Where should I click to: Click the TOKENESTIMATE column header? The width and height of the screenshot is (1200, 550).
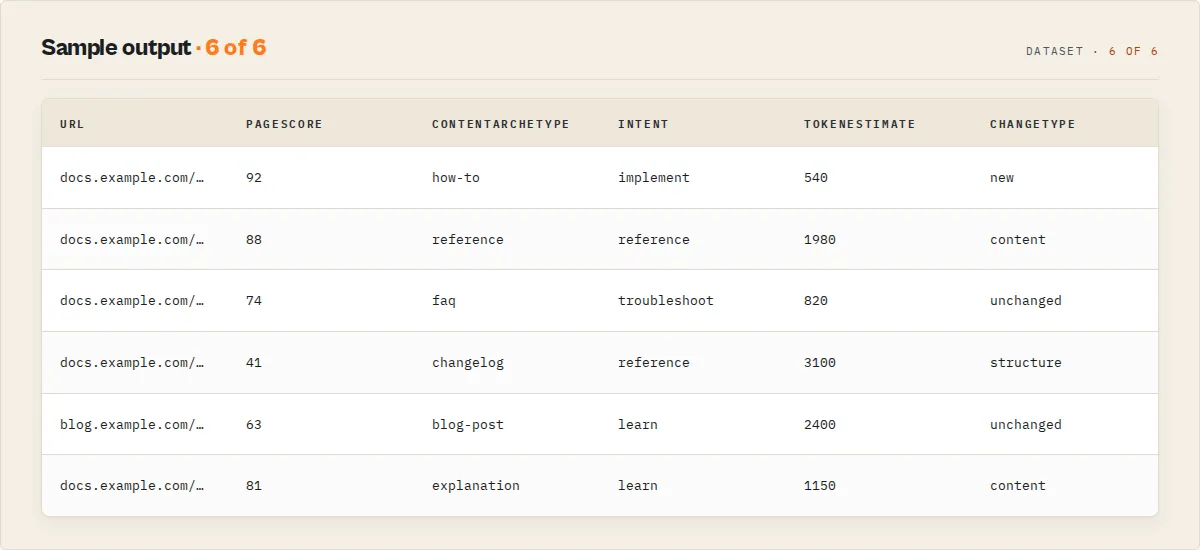click(860, 124)
